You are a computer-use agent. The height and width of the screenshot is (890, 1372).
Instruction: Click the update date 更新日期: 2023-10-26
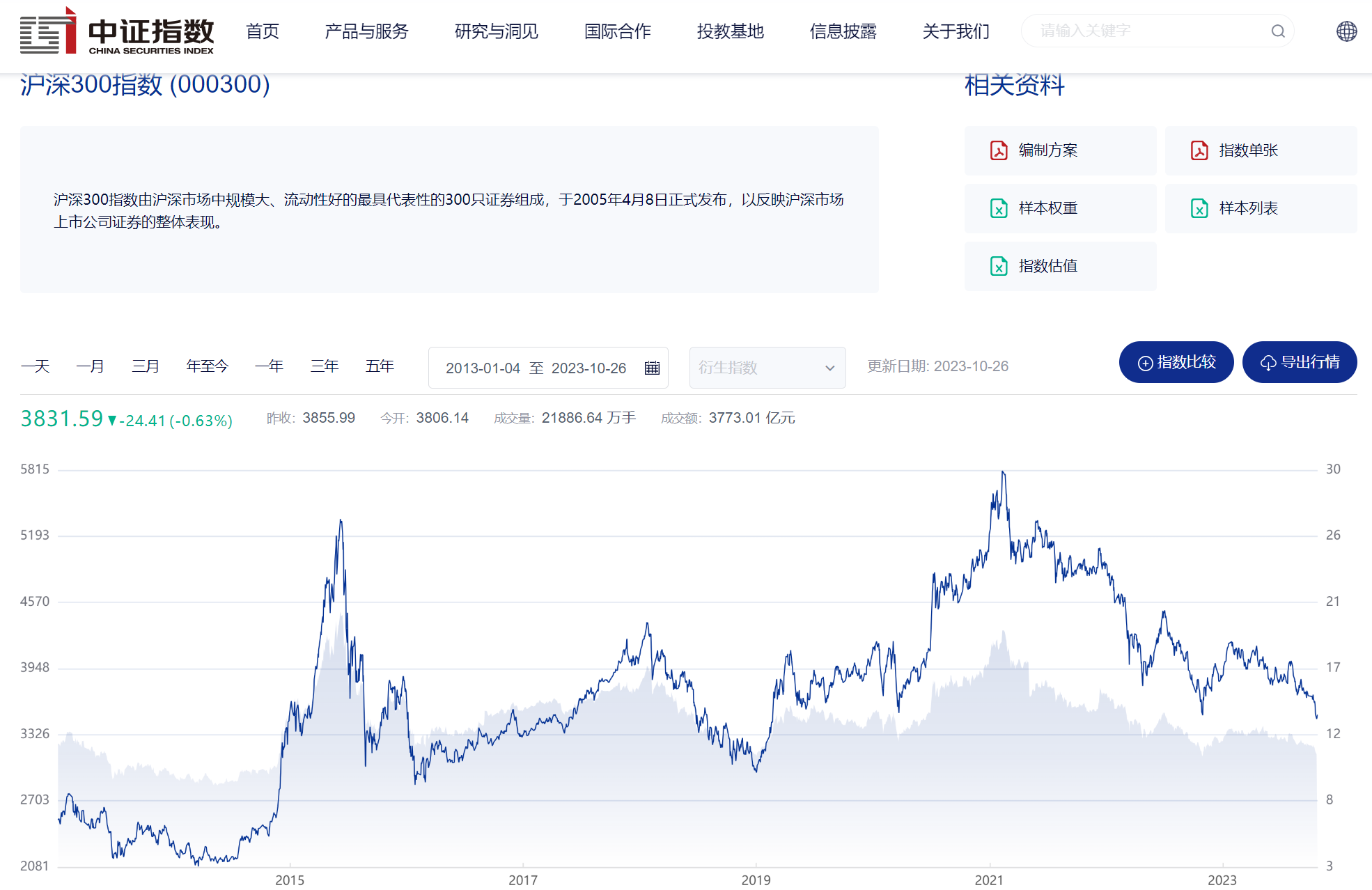tap(937, 366)
